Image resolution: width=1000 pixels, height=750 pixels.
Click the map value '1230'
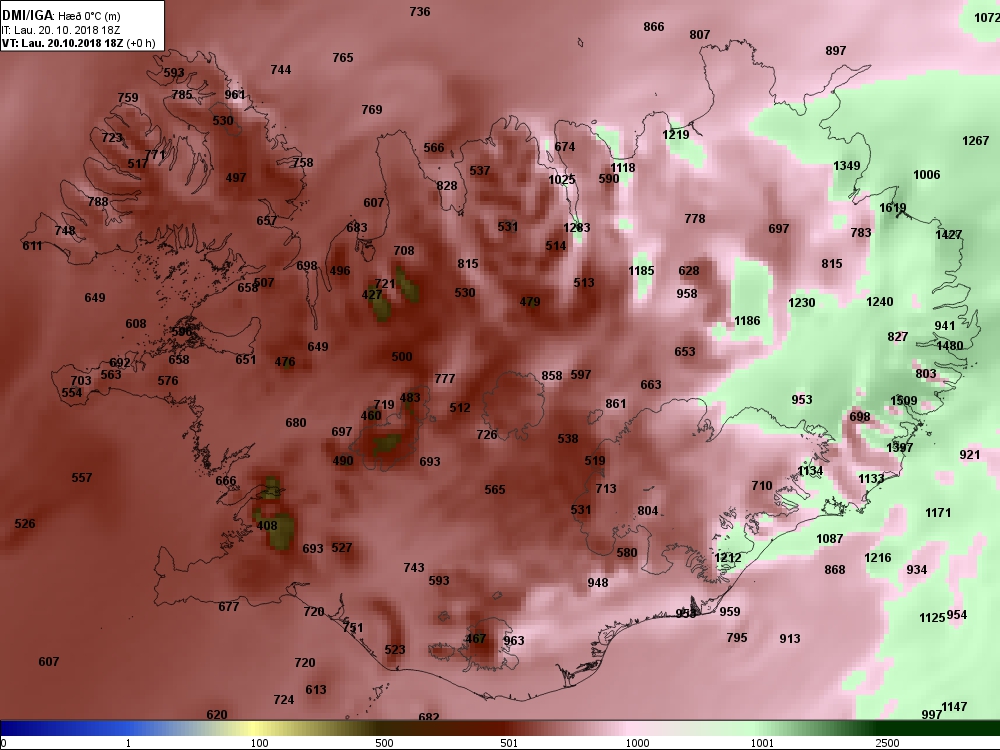(x=802, y=303)
